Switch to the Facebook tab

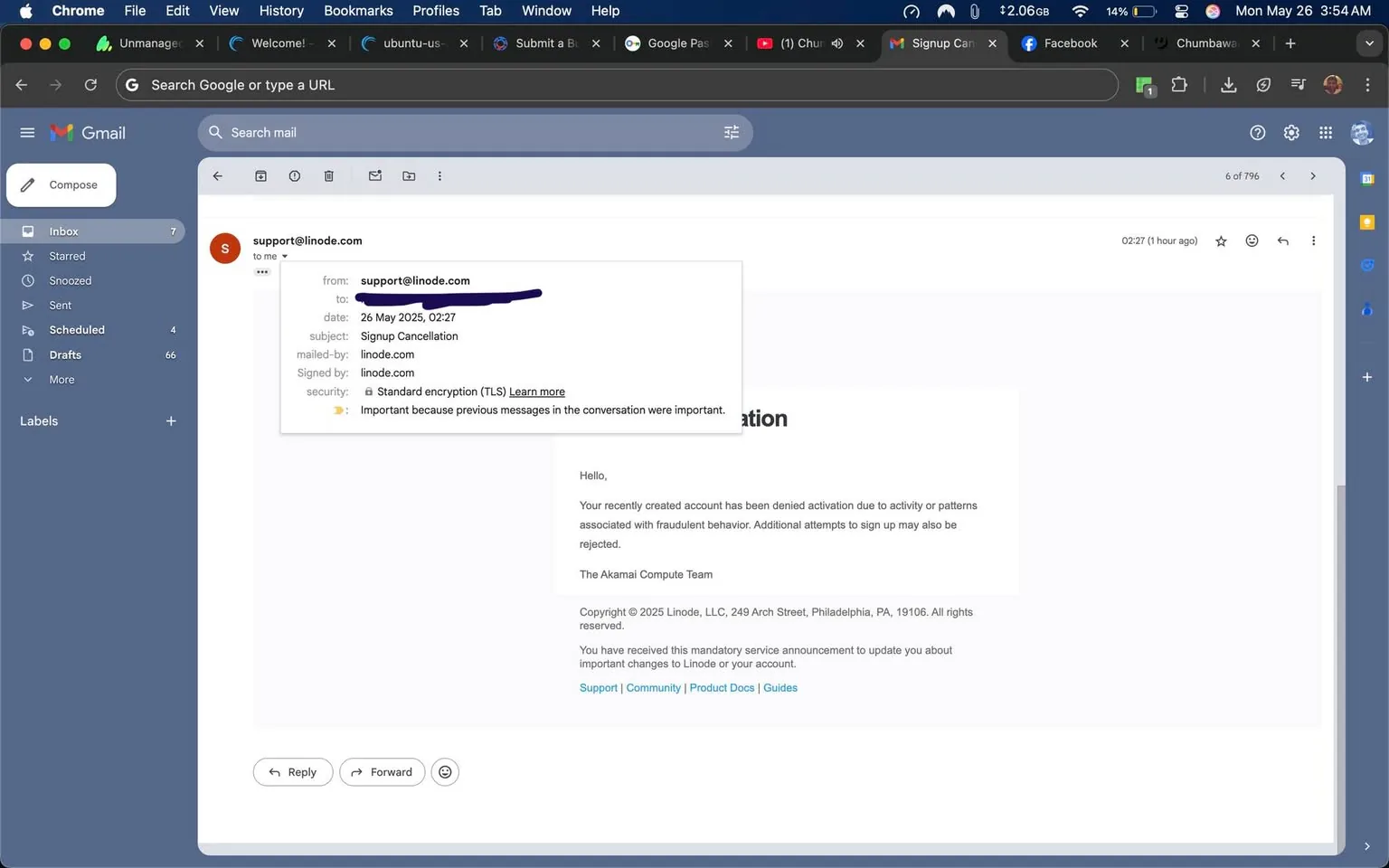1070,42
